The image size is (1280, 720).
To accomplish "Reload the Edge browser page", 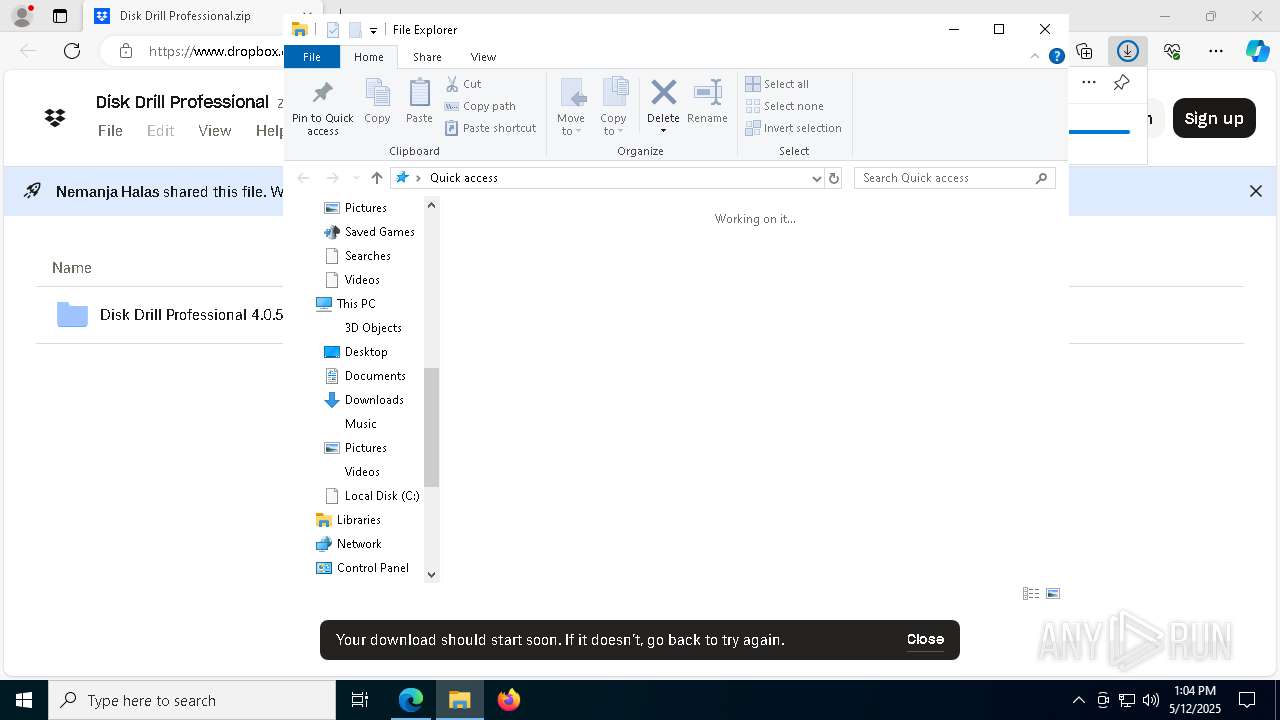I will point(72,51).
